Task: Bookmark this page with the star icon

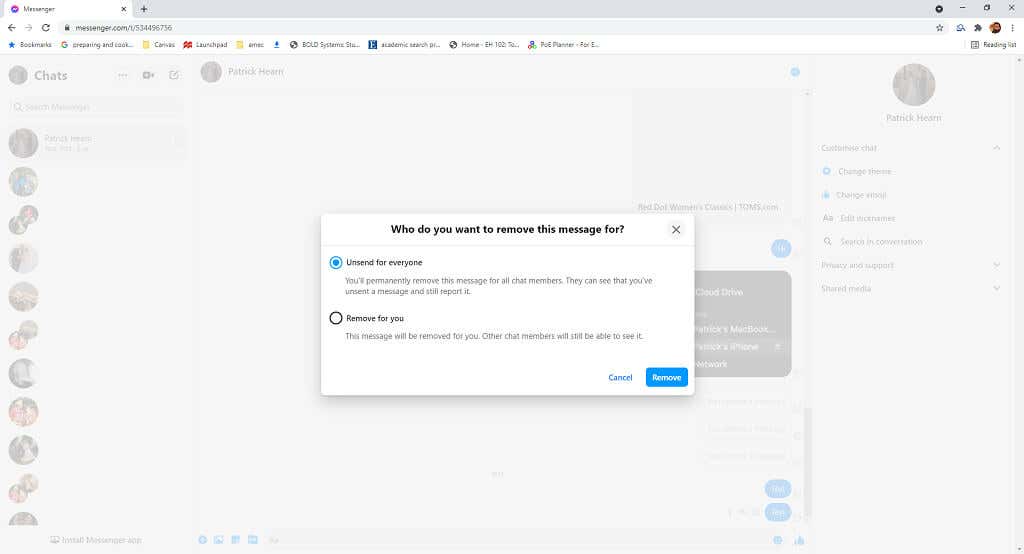Action: [939, 28]
